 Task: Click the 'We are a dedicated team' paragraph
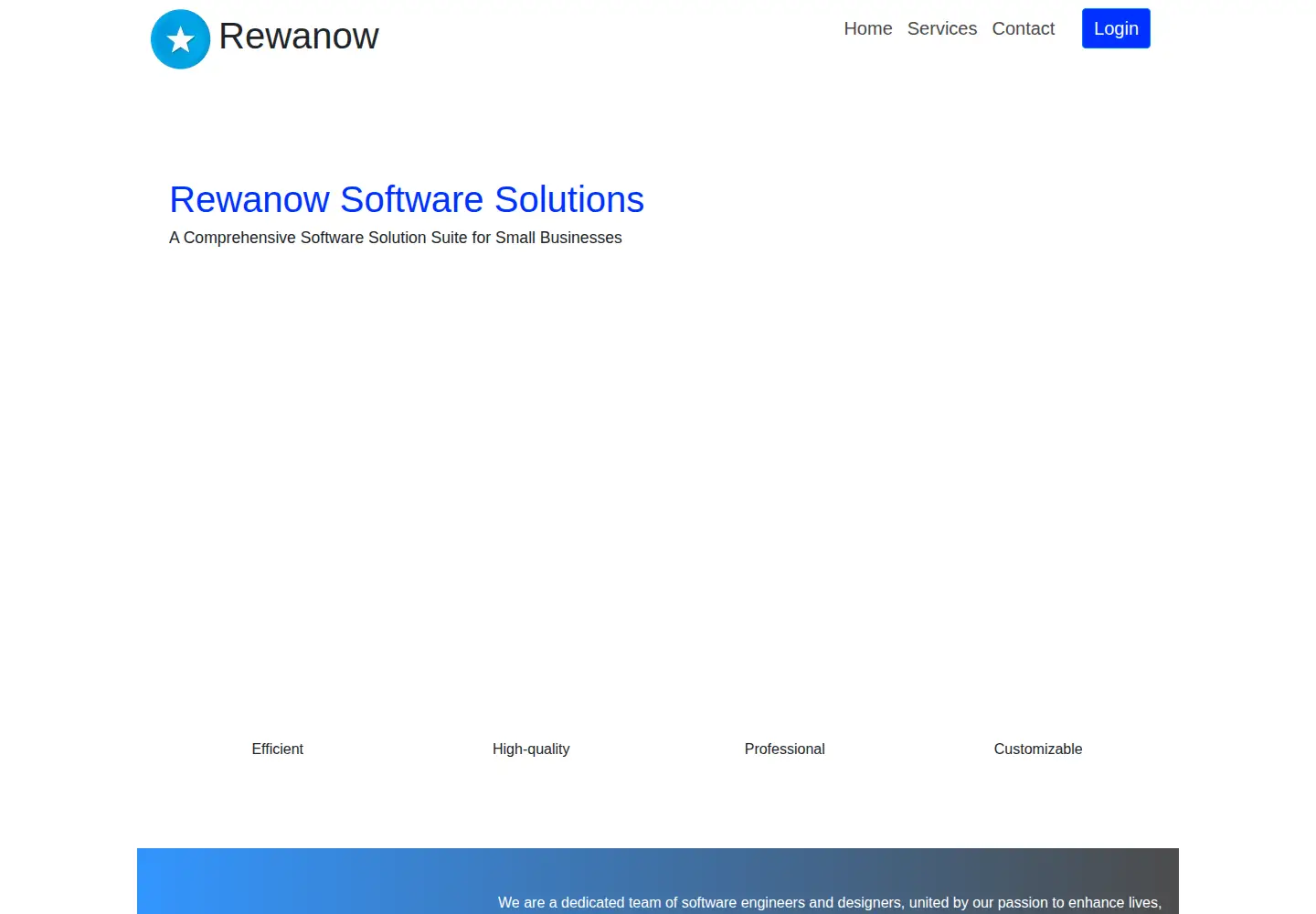830,902
